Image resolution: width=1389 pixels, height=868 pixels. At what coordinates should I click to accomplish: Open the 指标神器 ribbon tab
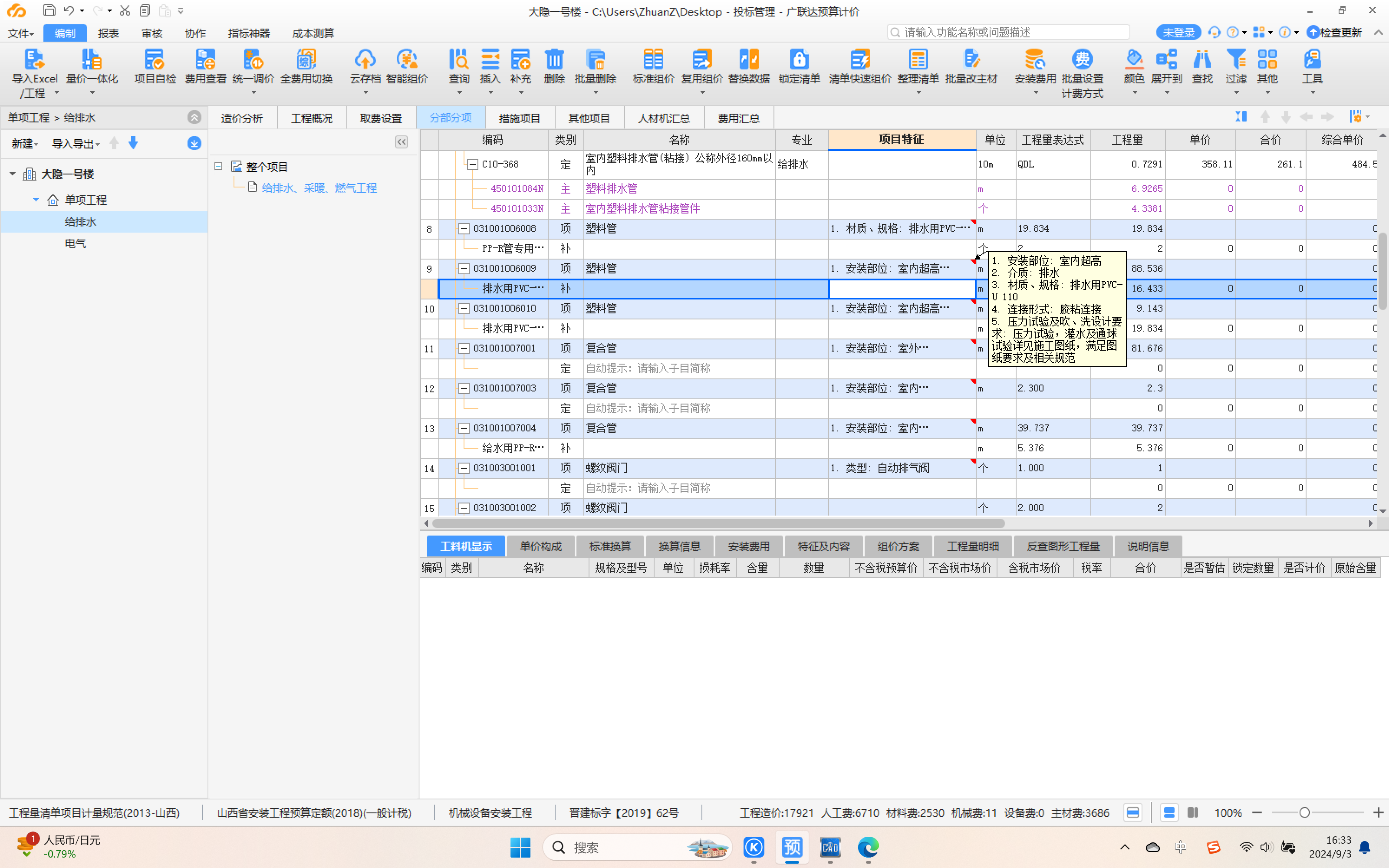(249, 33)
